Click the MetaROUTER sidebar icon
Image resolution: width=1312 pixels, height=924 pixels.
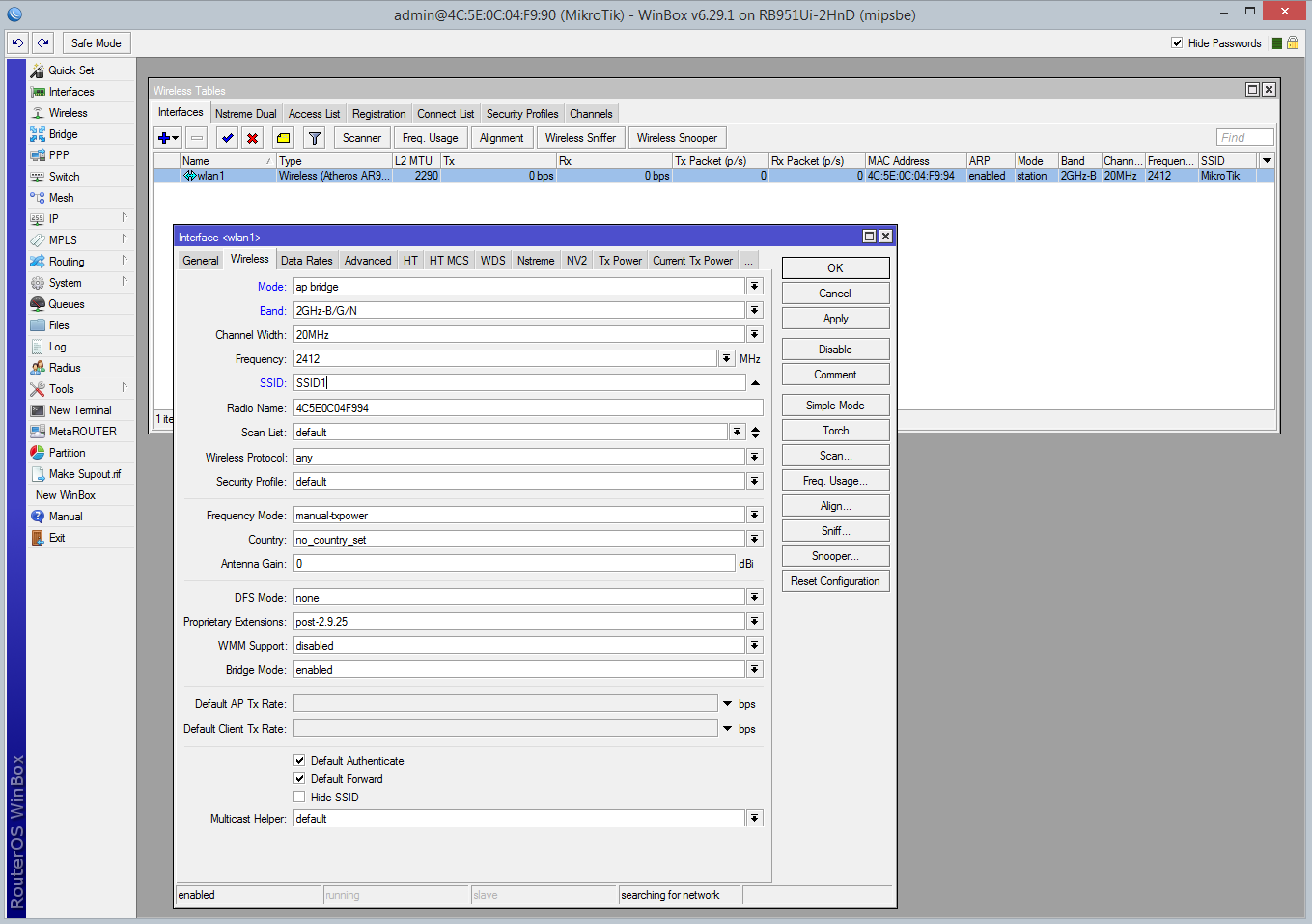tap(38, 432)
